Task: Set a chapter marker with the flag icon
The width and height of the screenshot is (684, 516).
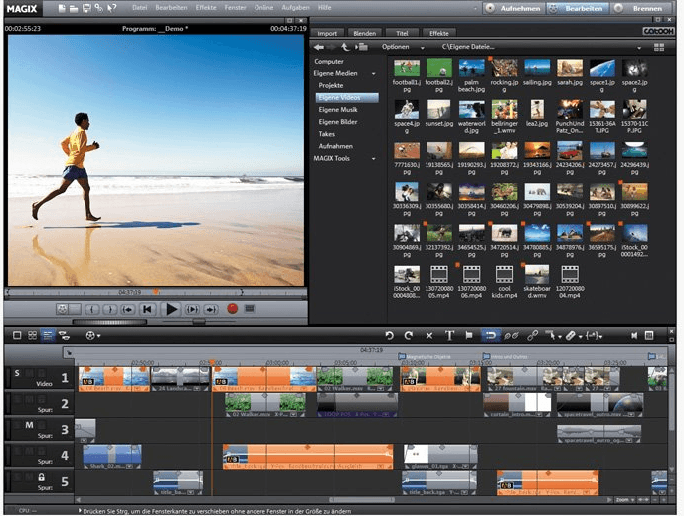Action: click(x=469, y=335)
